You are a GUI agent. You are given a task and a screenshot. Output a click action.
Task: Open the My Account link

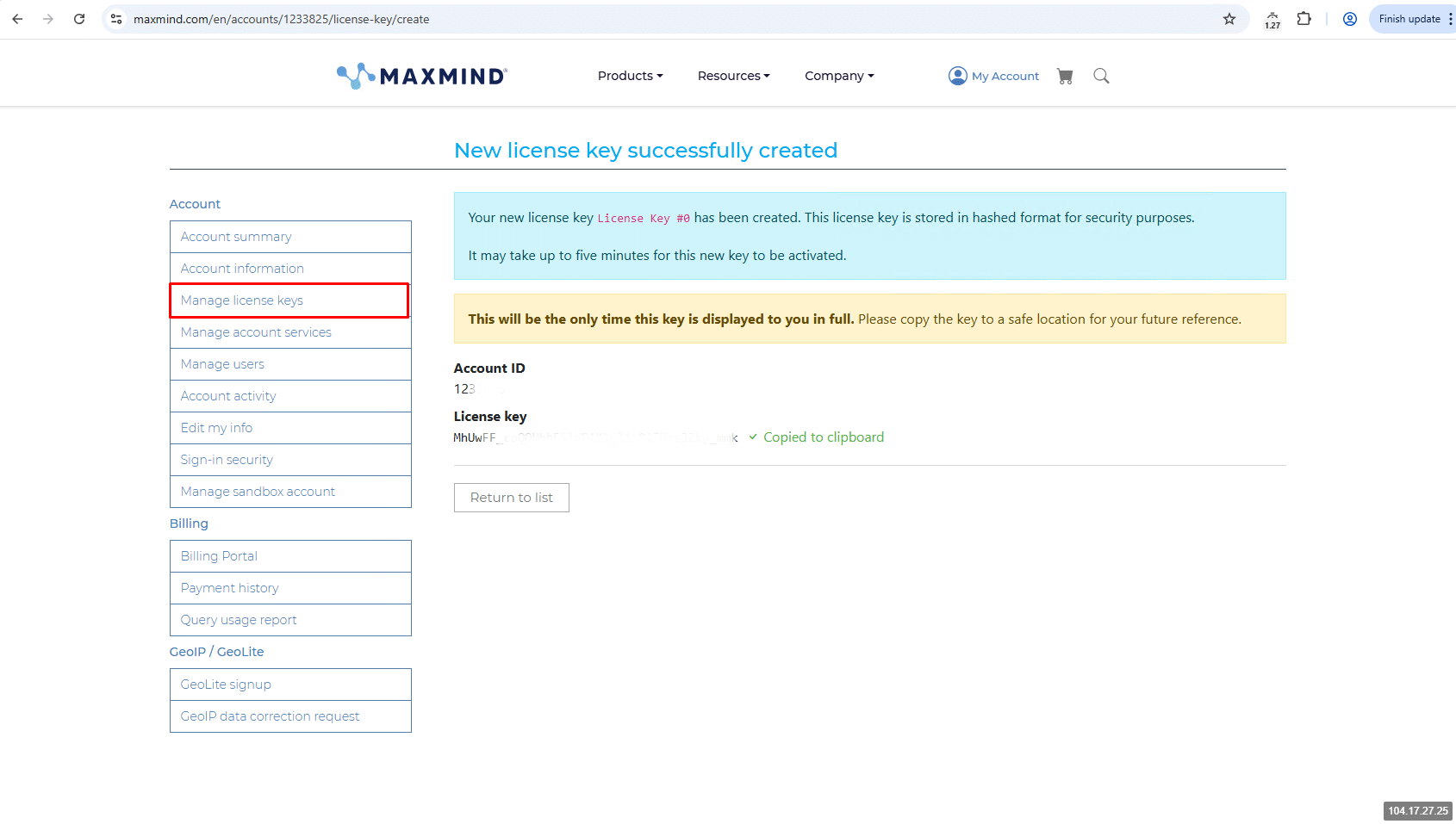click(x=994, y=76)
